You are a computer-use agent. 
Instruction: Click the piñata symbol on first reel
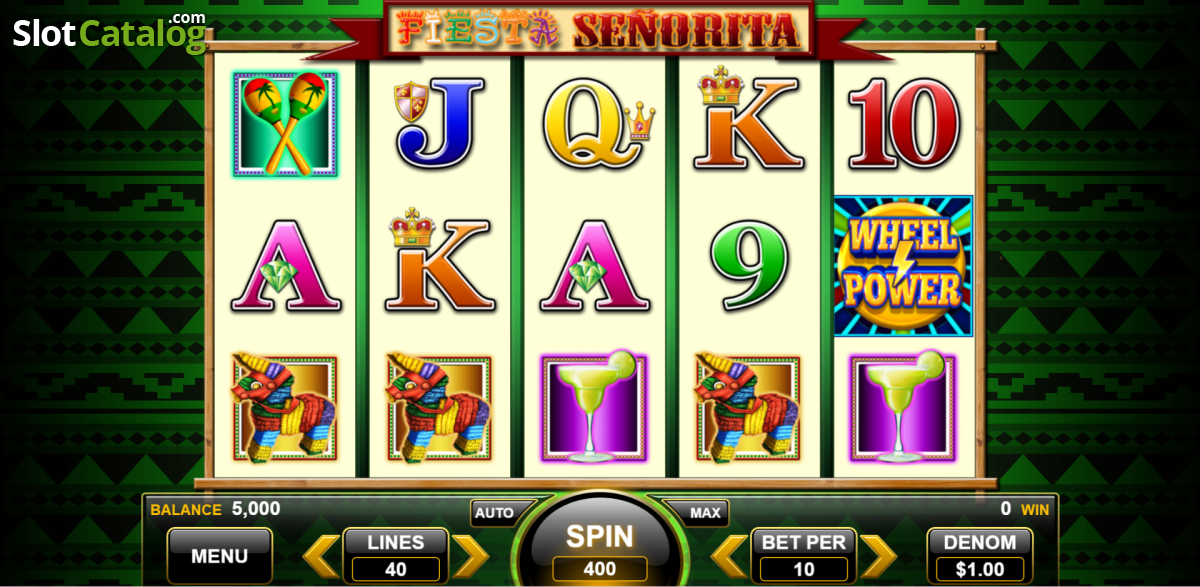click(285, 407)
